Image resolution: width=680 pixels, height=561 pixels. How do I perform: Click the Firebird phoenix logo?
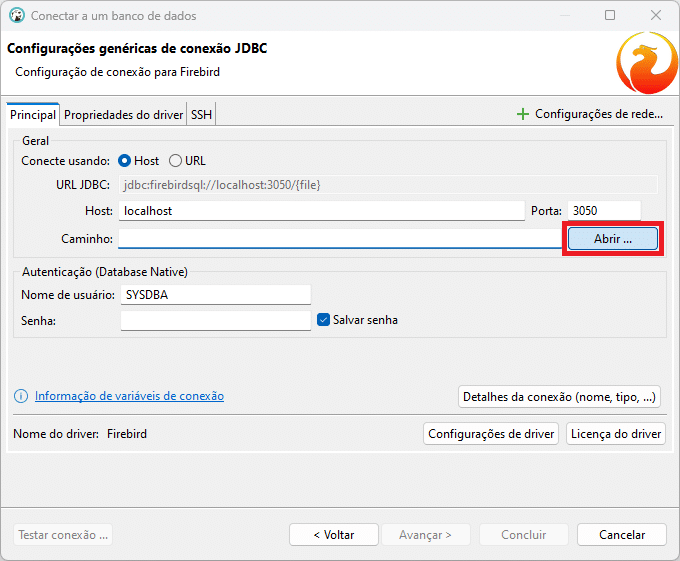(x=647, y=63)
